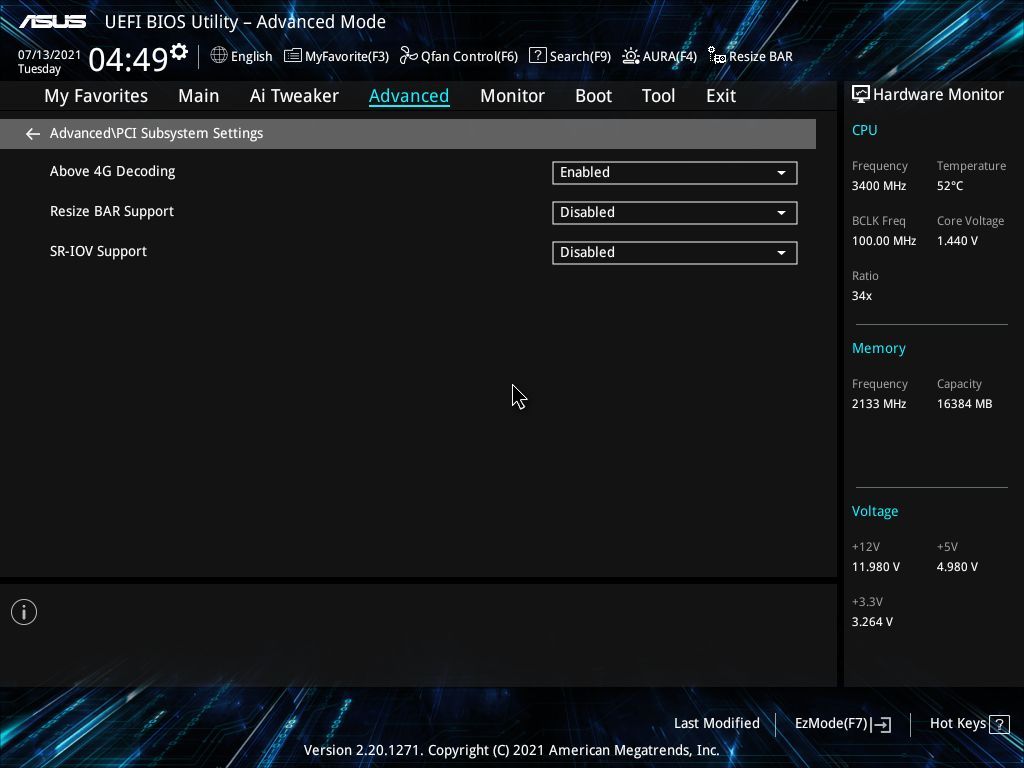Click the 3400 MHz CPU frequency value
This screenshot has width=1024, height=768.
point(878,186)
